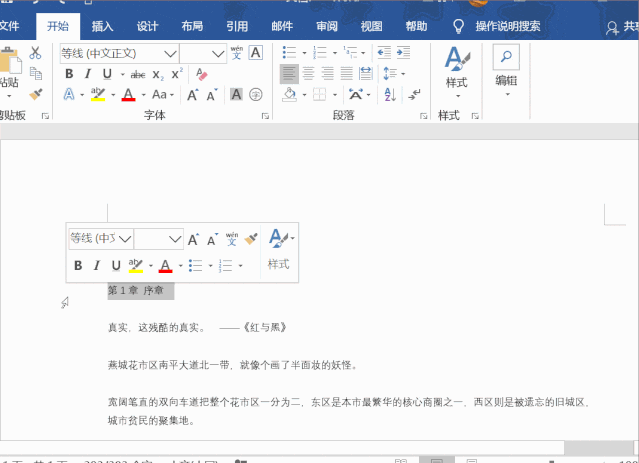Open the Styles gallery in ribbon
This screenshot has width=639, height=463.
457,71
